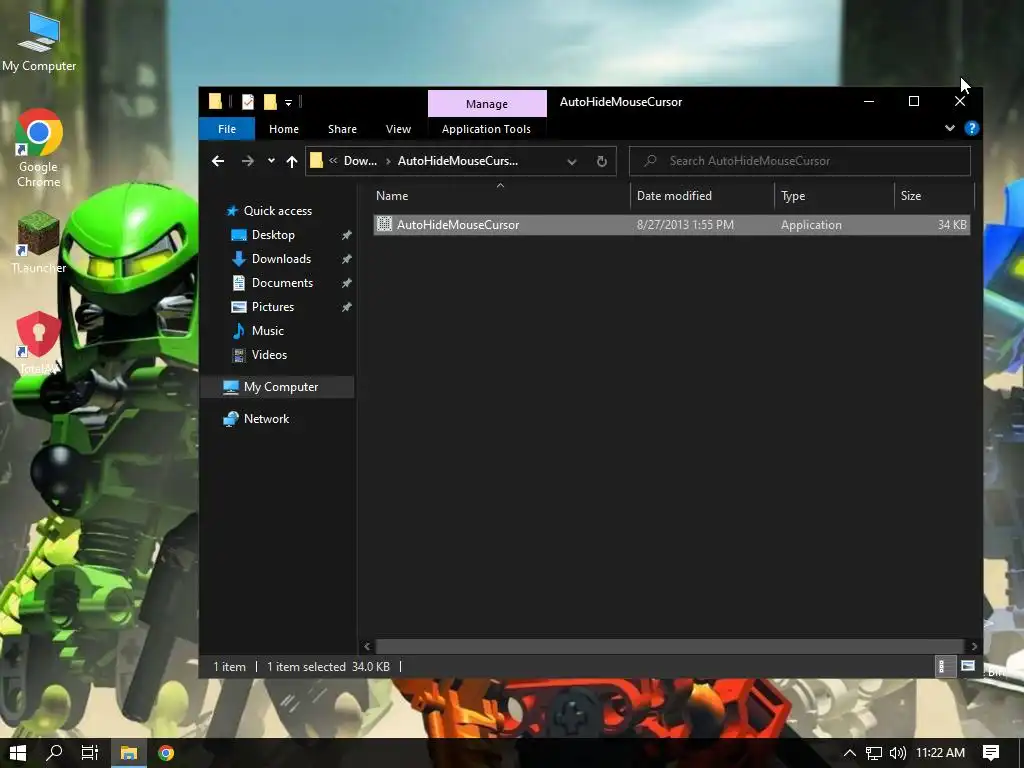Viewport: 1024px width, 768px height.
Task: Open Explorer help question mark icon
Action: pos(972,128)
